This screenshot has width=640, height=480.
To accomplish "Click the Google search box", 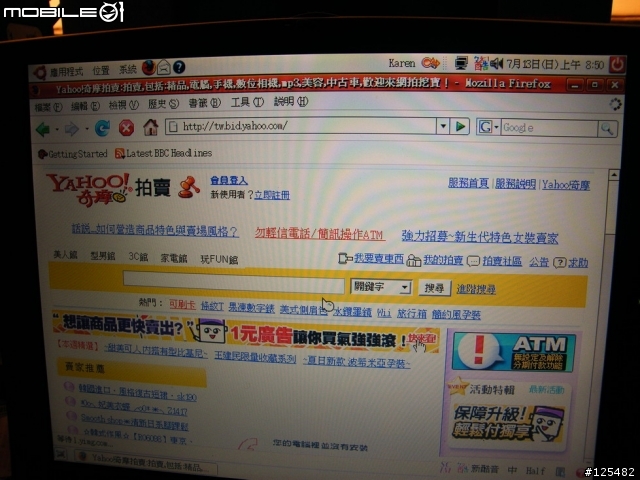I will click(x=549, y=128).
